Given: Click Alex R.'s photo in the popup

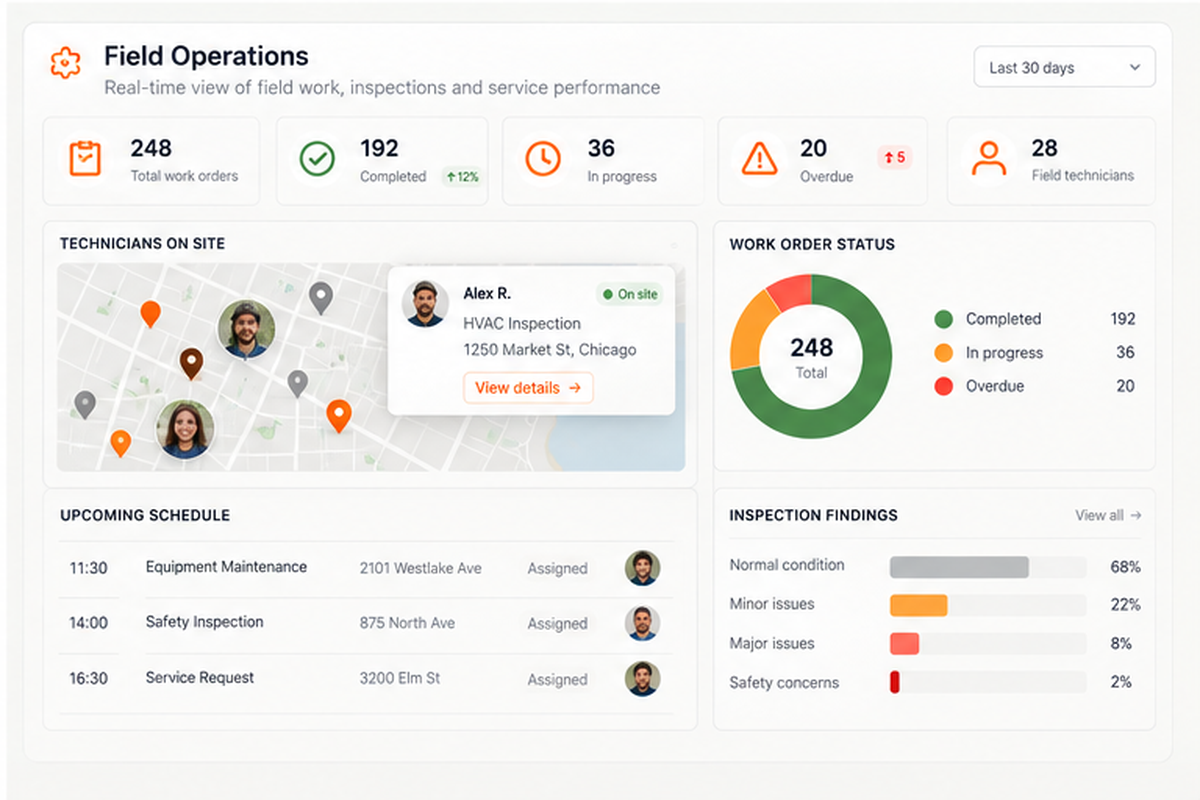Looking at the screenshot, I should pyautogui.click(x=425, y=303).
